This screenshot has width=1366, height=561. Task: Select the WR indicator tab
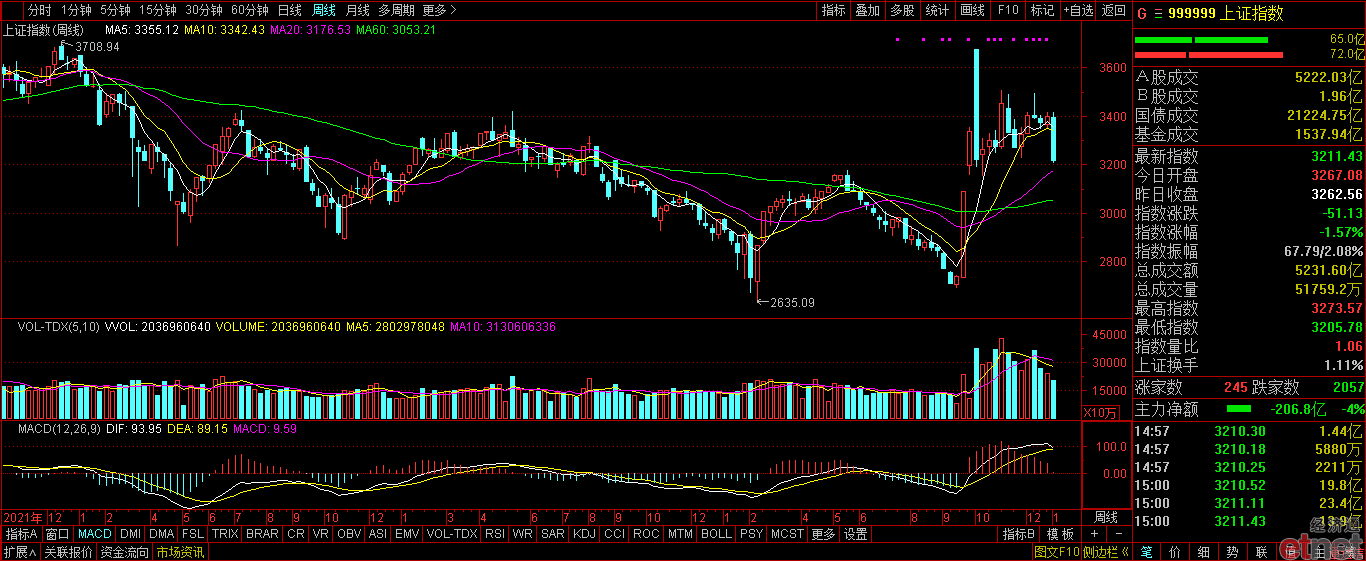click(522, 534)
